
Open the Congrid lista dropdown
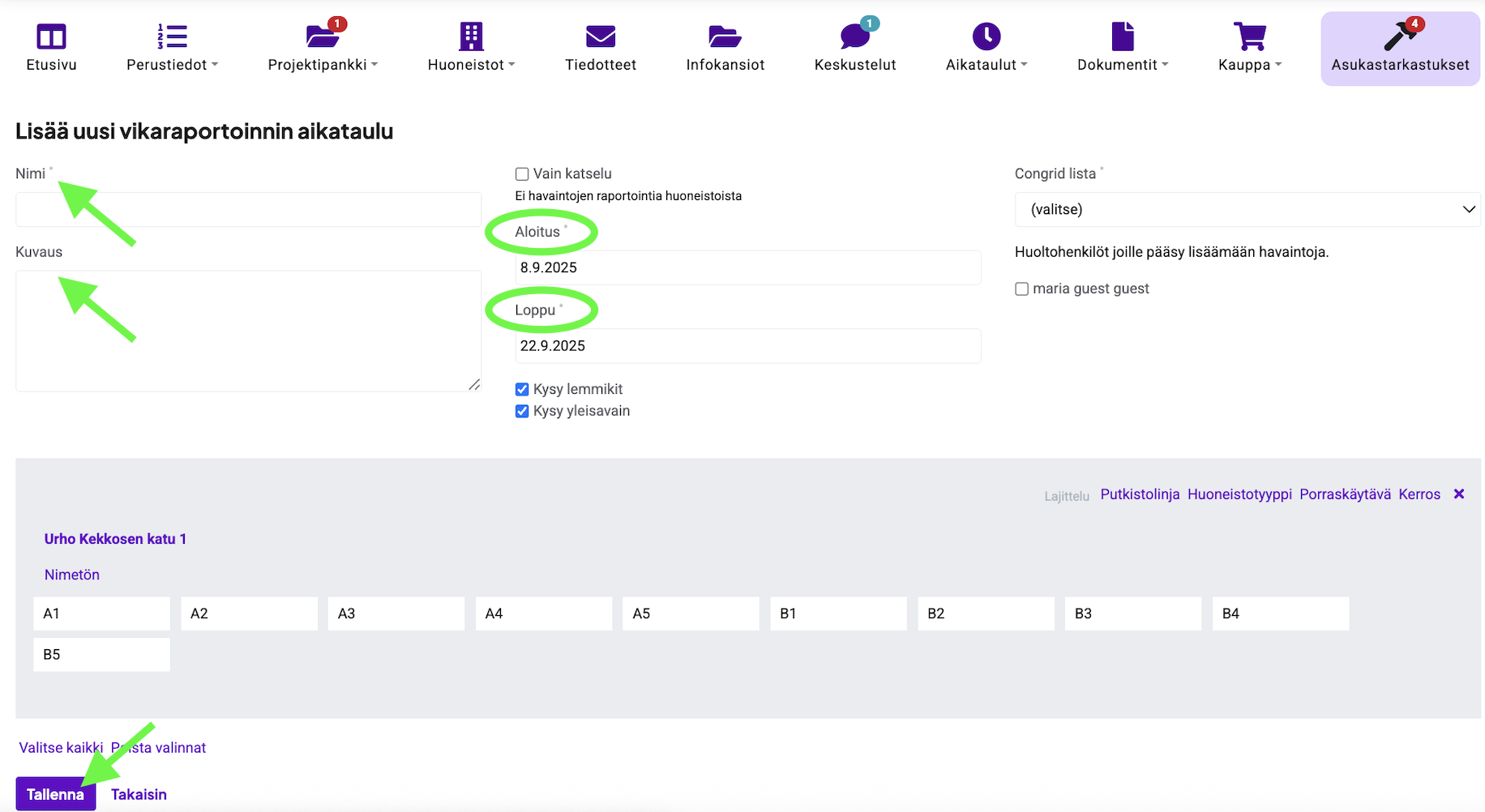click(1247, 210)
